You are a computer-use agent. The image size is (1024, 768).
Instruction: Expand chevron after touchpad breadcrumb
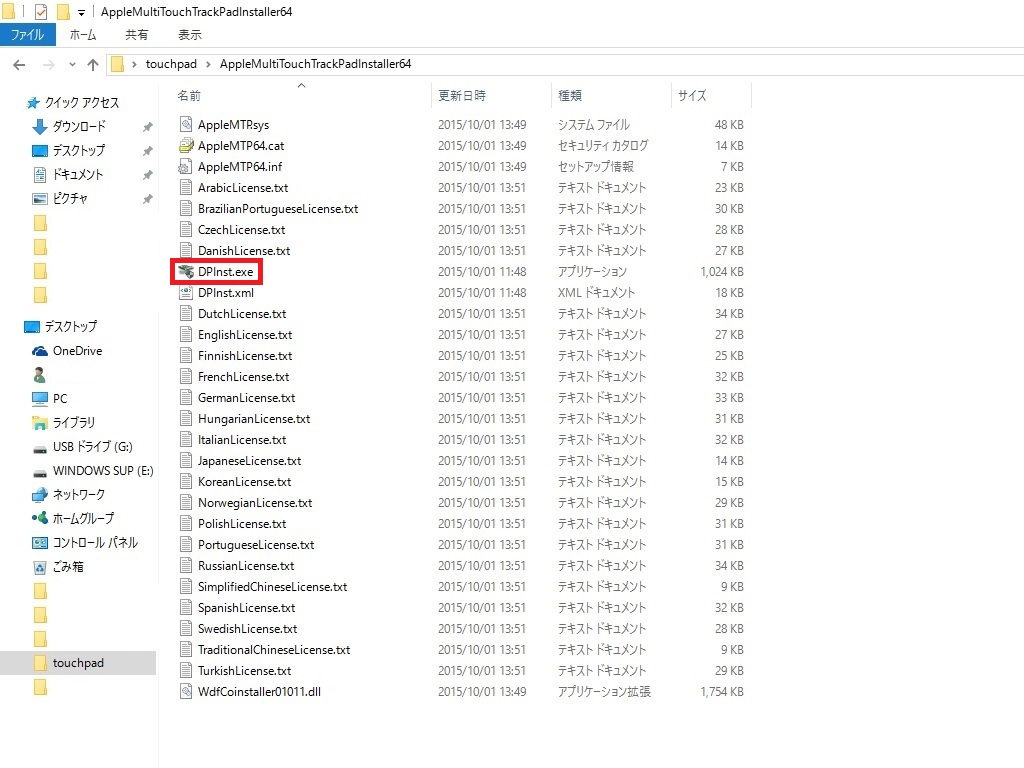coord(208,64)
